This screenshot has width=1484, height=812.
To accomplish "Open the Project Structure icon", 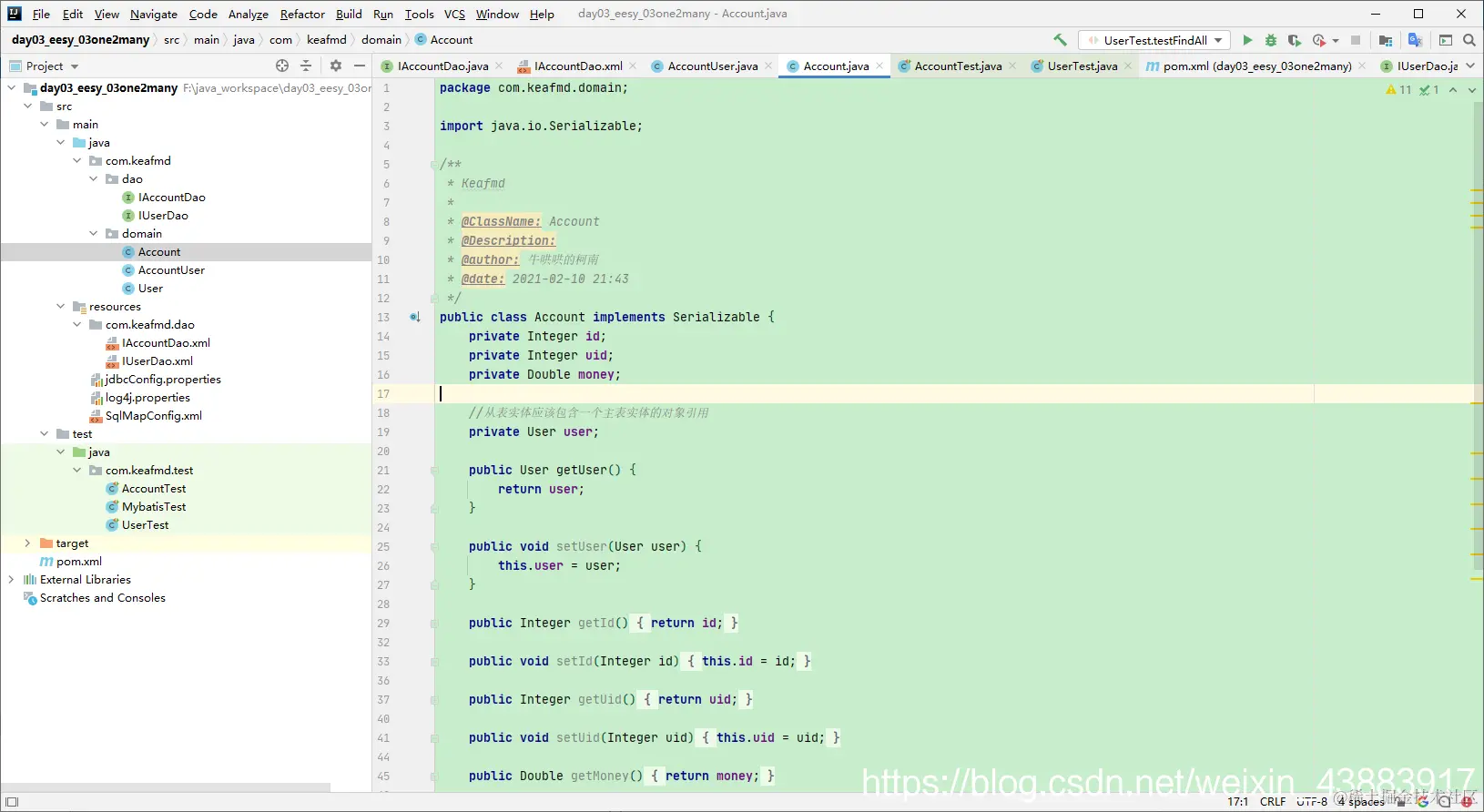I will point(1386,40).
